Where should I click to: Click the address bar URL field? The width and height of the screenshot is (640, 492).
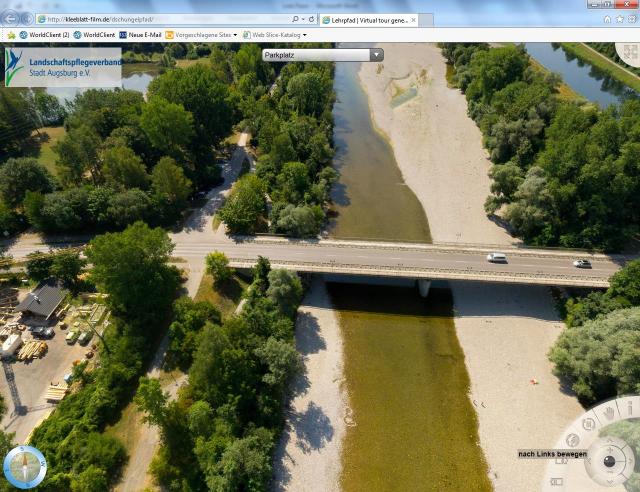160,19
